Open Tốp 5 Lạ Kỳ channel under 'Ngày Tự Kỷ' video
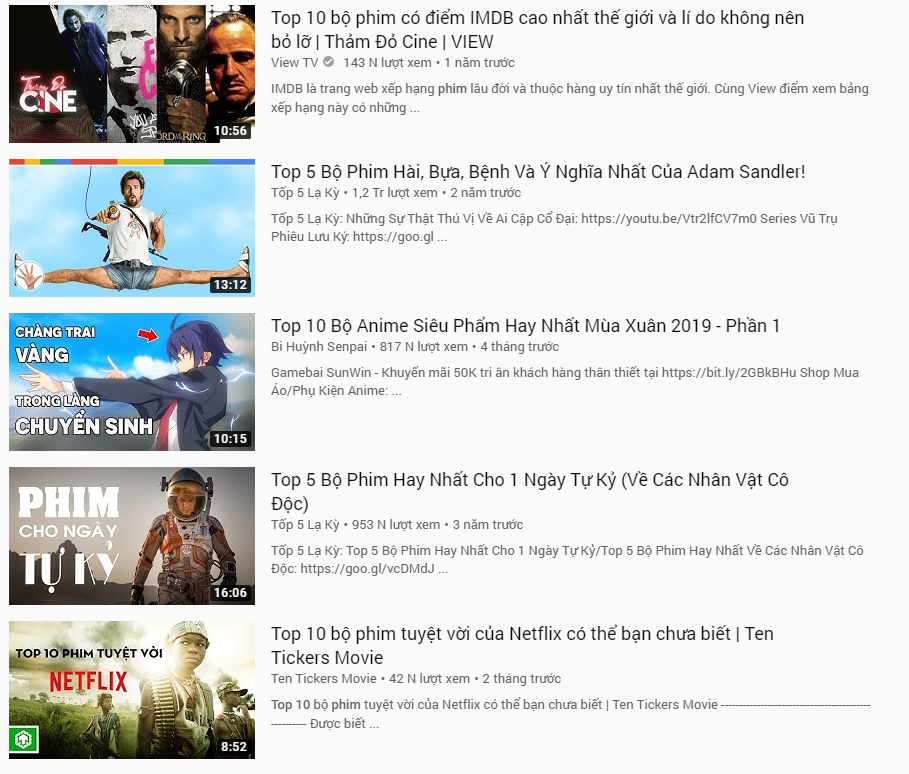Image resolution: width=909 pixels, height=774 pixels. (305, 525)
